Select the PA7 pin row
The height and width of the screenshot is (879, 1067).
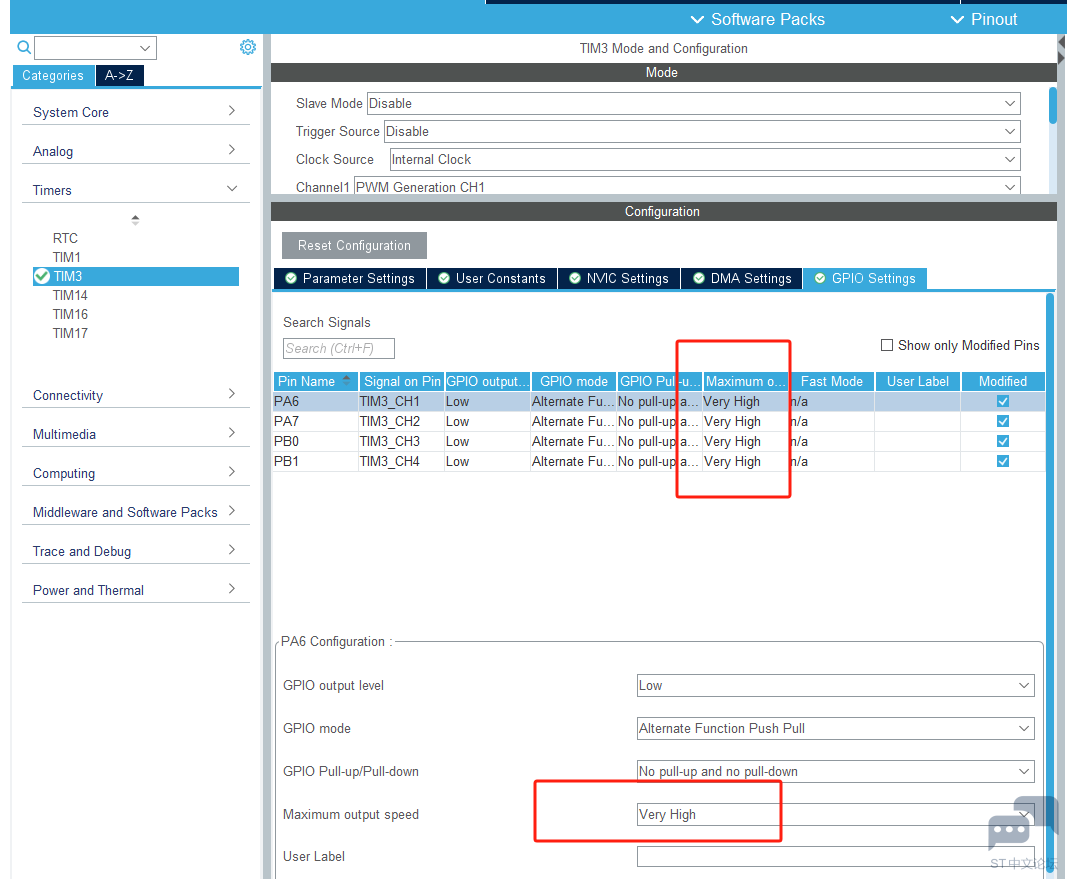[659, 421]
